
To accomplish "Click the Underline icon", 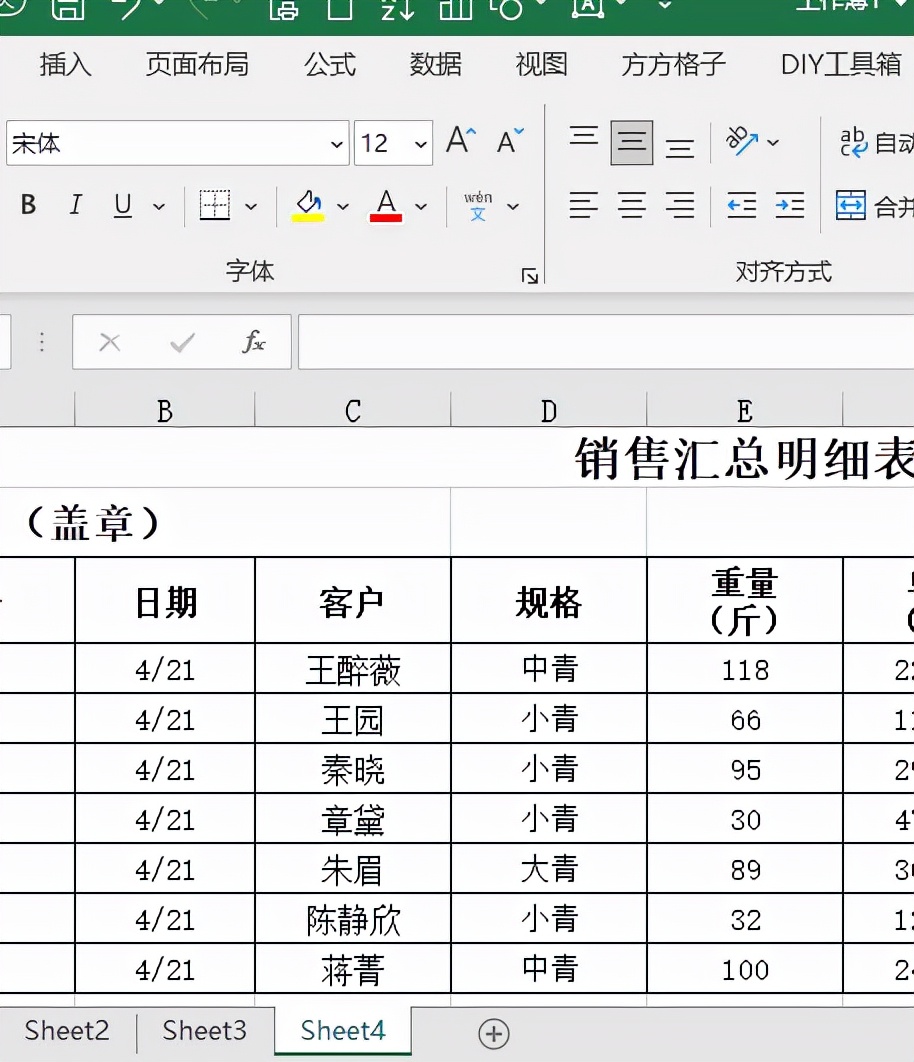I will coord(120,205).
